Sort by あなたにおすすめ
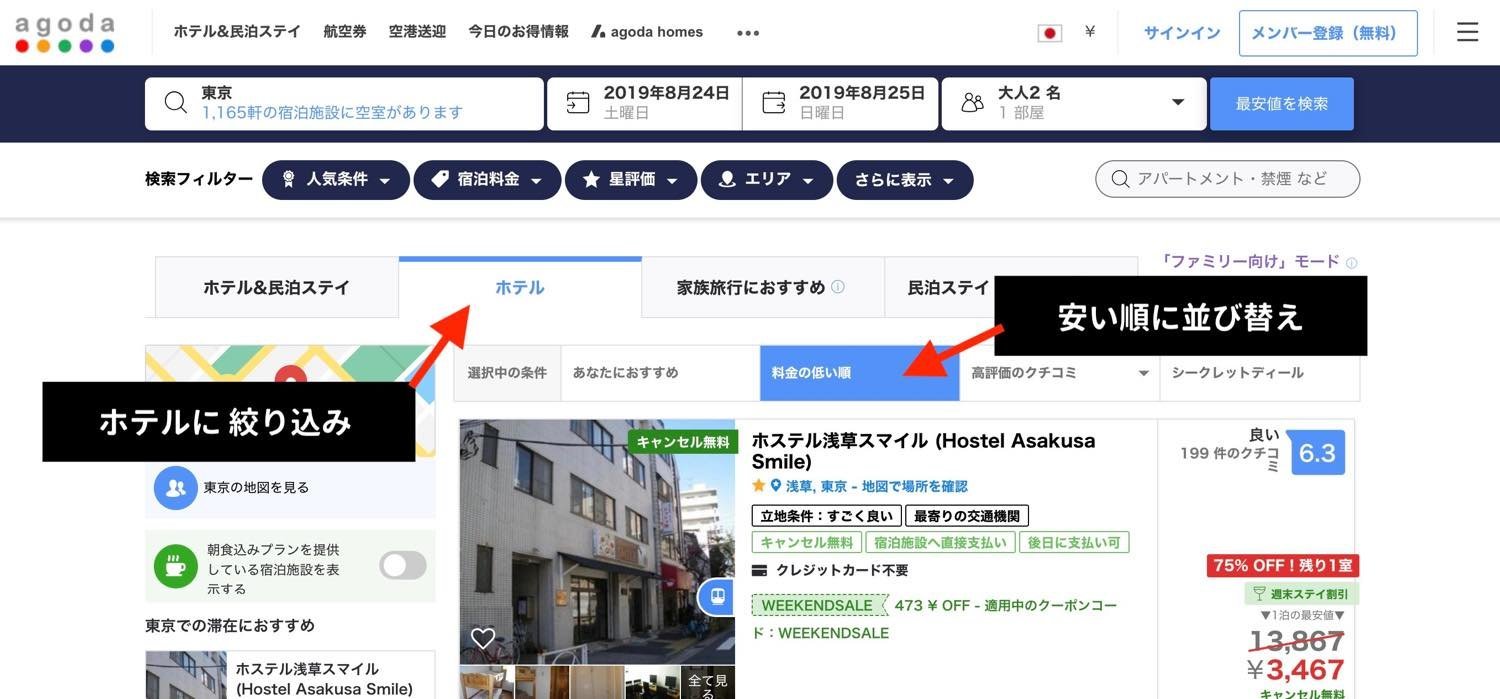 (660, 373)
